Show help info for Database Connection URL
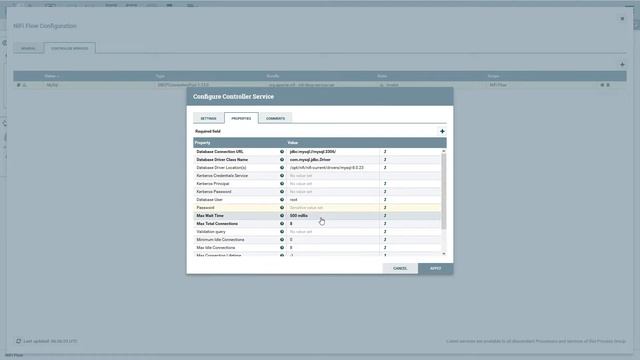Image resolution: width=640 pixels, height=360 pixels. [282, 151]
